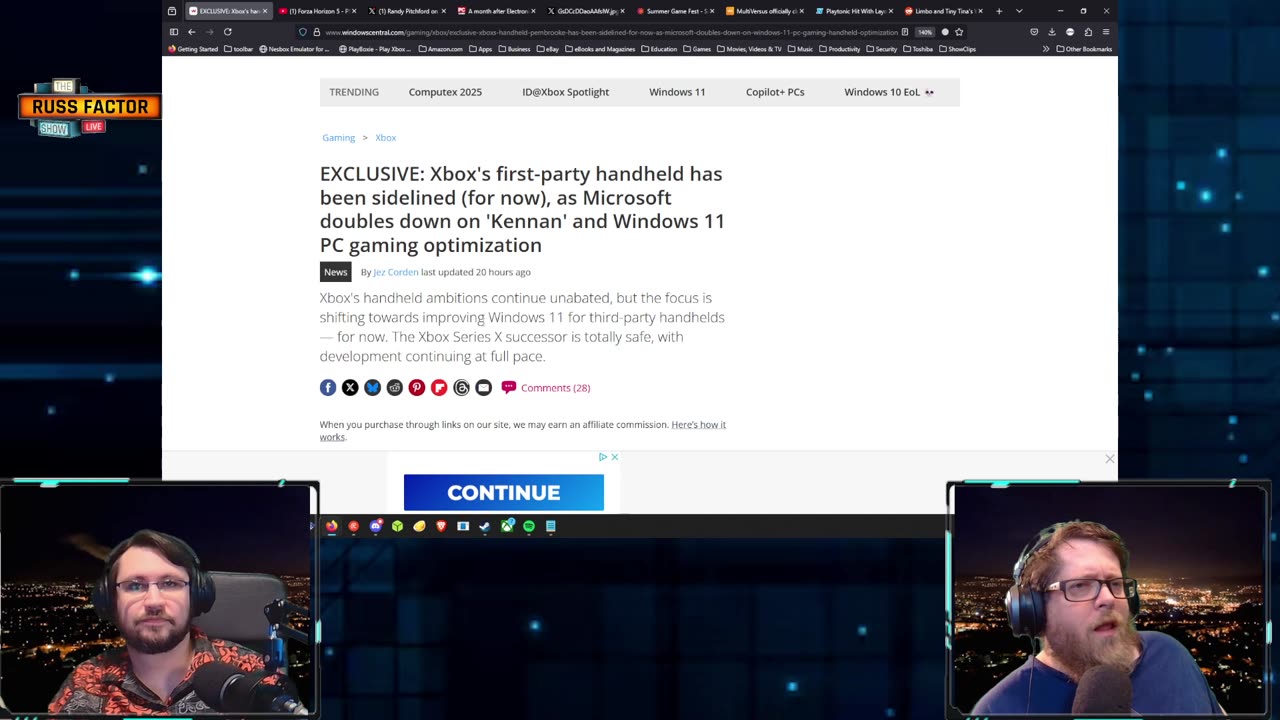Open the Security bookmarks folder
Screen dimensions: 1280x720
(x=882, y=49)
